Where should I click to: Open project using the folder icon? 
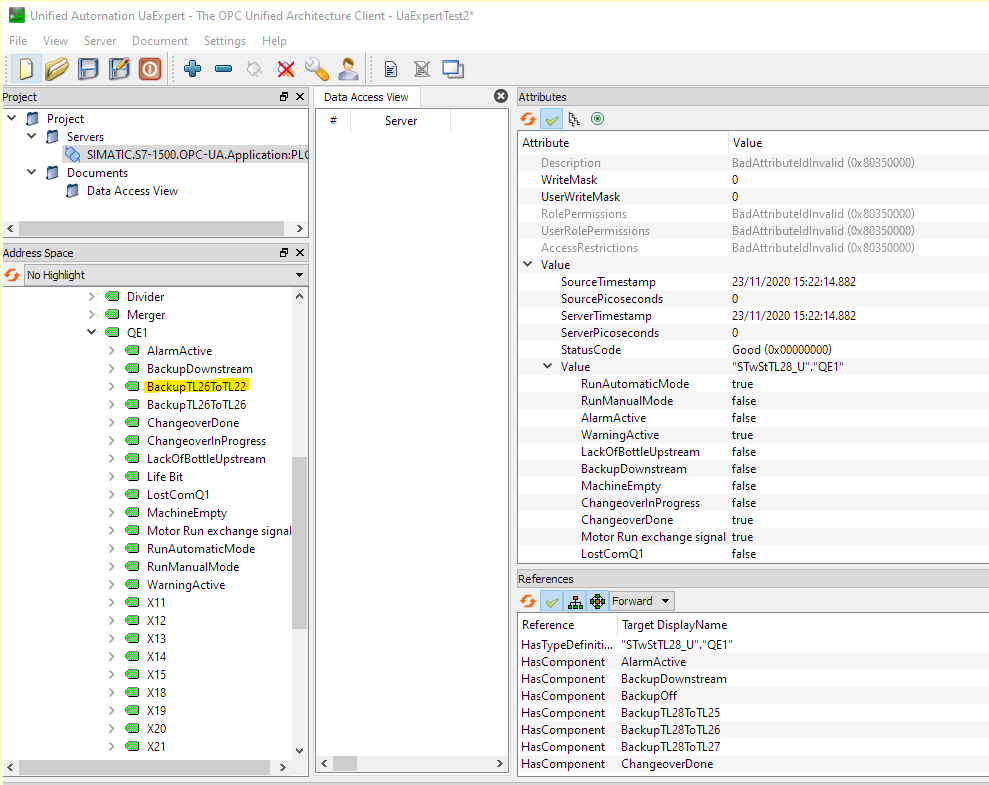(57, 69)
